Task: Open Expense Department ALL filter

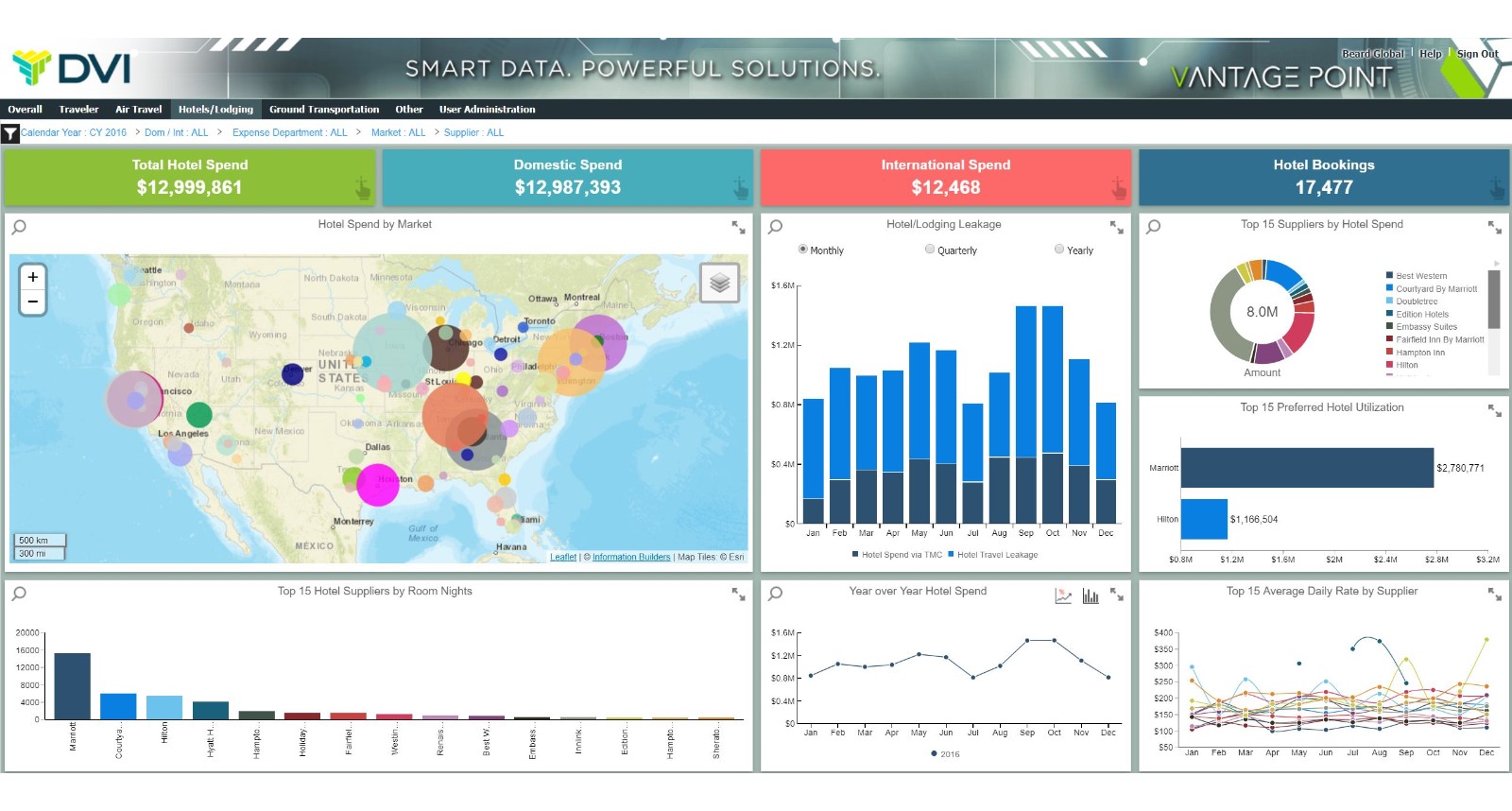Action: pos(290,133)
